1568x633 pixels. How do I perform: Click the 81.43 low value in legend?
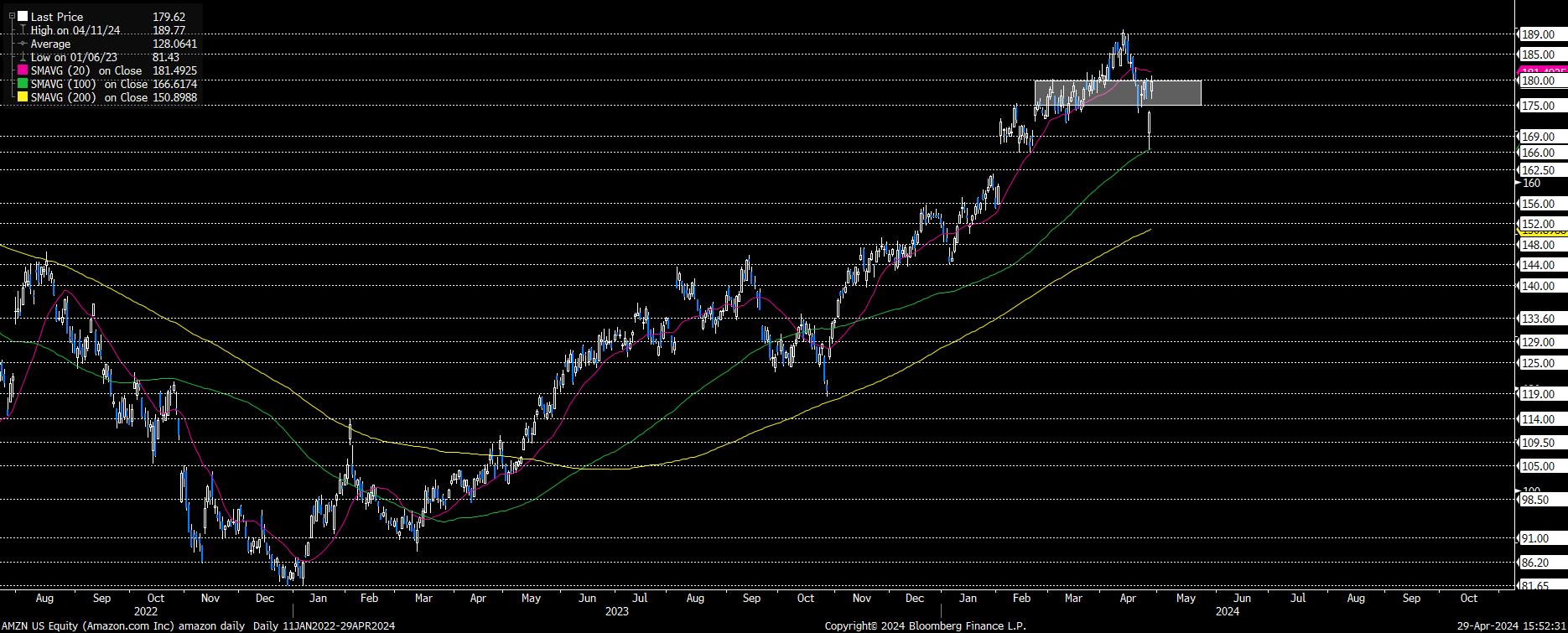(x=166, y=57)
